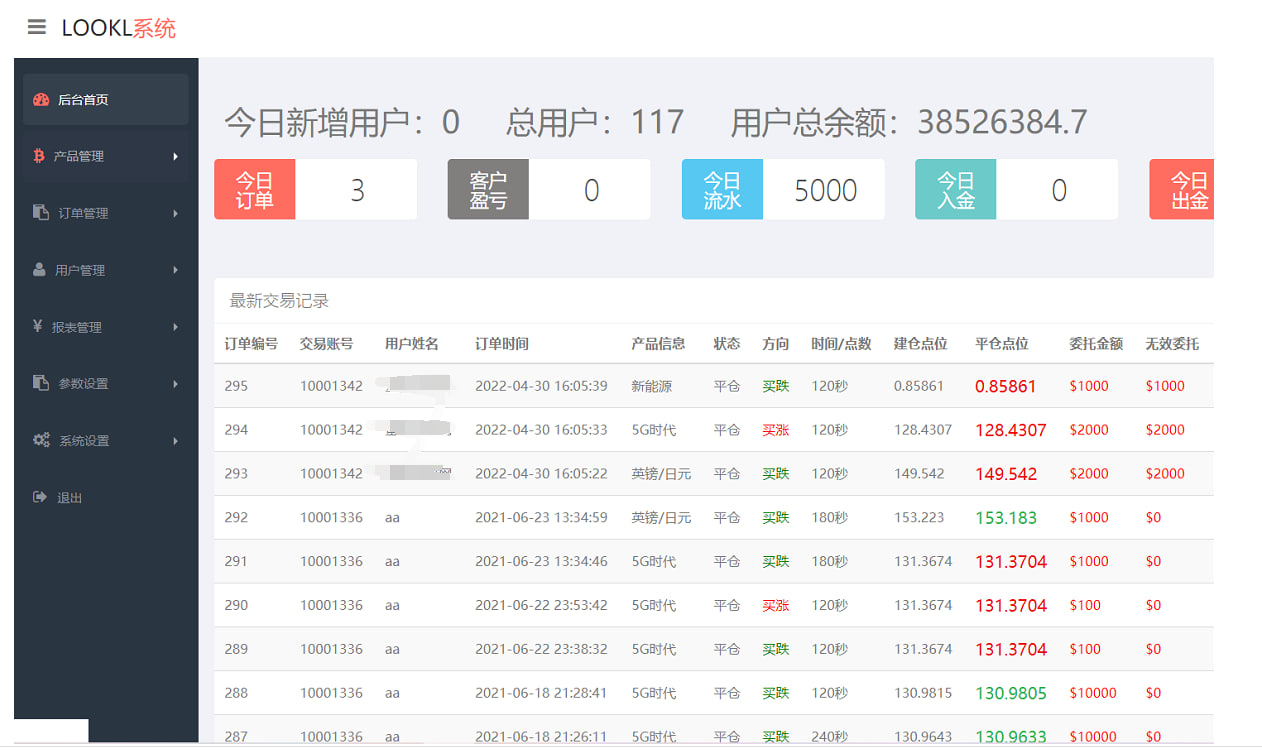This screenshot has width=1262, height=750.
Task: Click 买涨 direction in order 294 row
Action: tap(776, 430)
